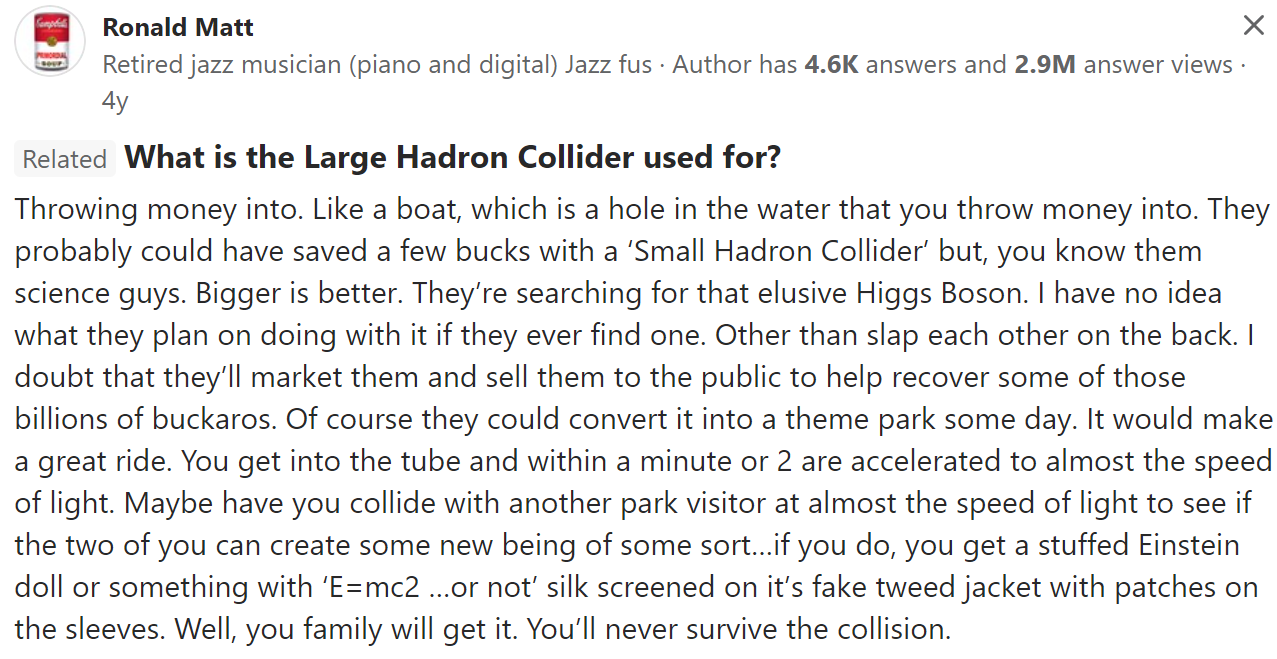The width and height of the screenshot is (1277, 659).
Task: Click the 4y timestamp
Action: pos(115,101)
